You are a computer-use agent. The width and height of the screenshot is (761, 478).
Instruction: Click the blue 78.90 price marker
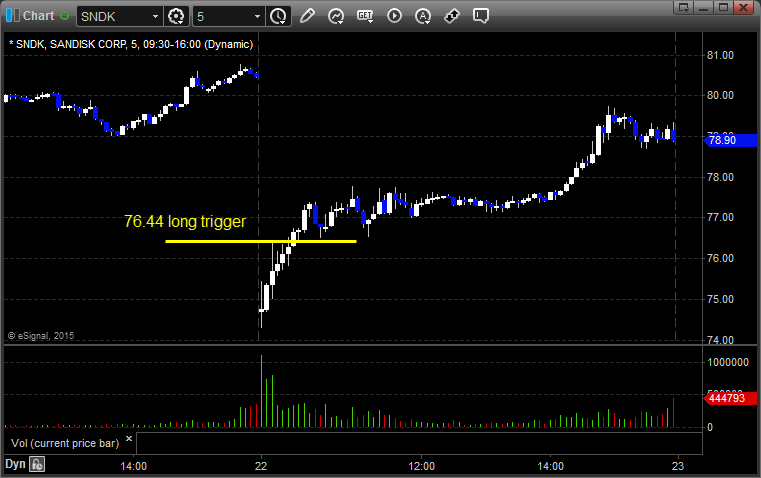click(730, 140)
